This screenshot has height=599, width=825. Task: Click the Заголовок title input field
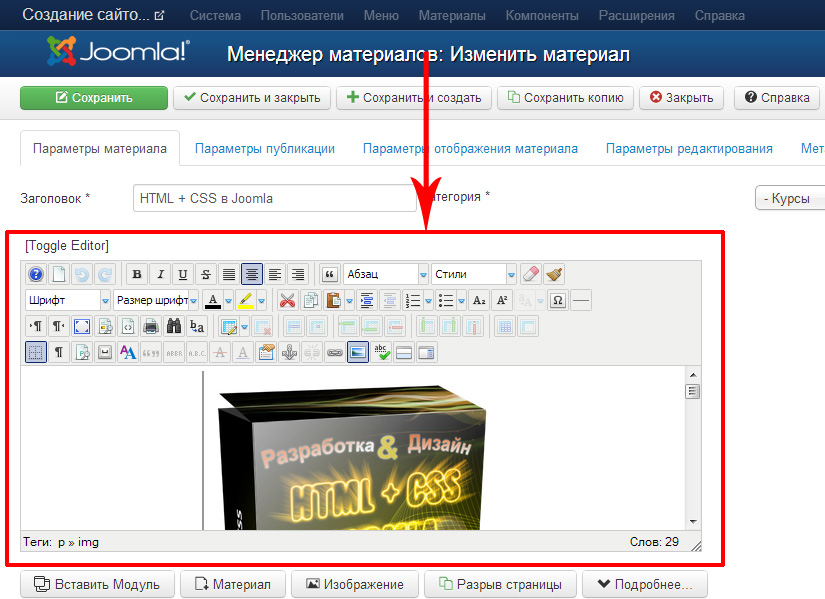pos(274,198)
